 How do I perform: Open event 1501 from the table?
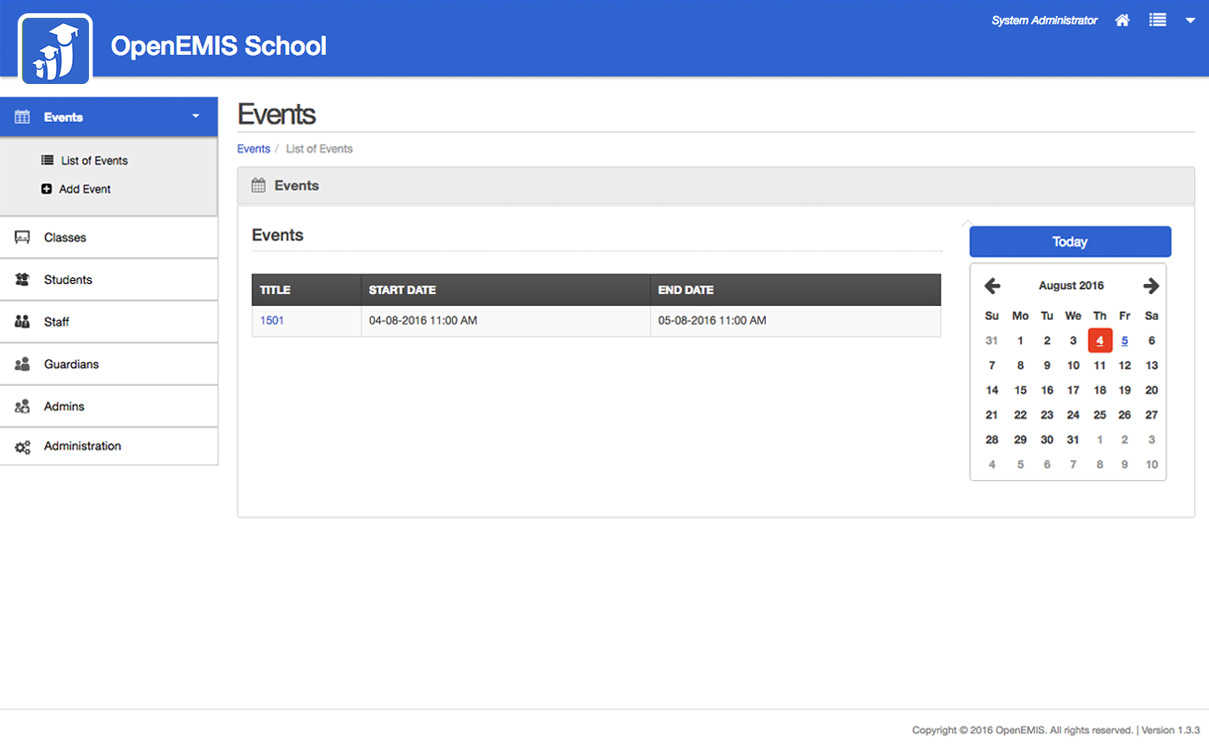271,321
